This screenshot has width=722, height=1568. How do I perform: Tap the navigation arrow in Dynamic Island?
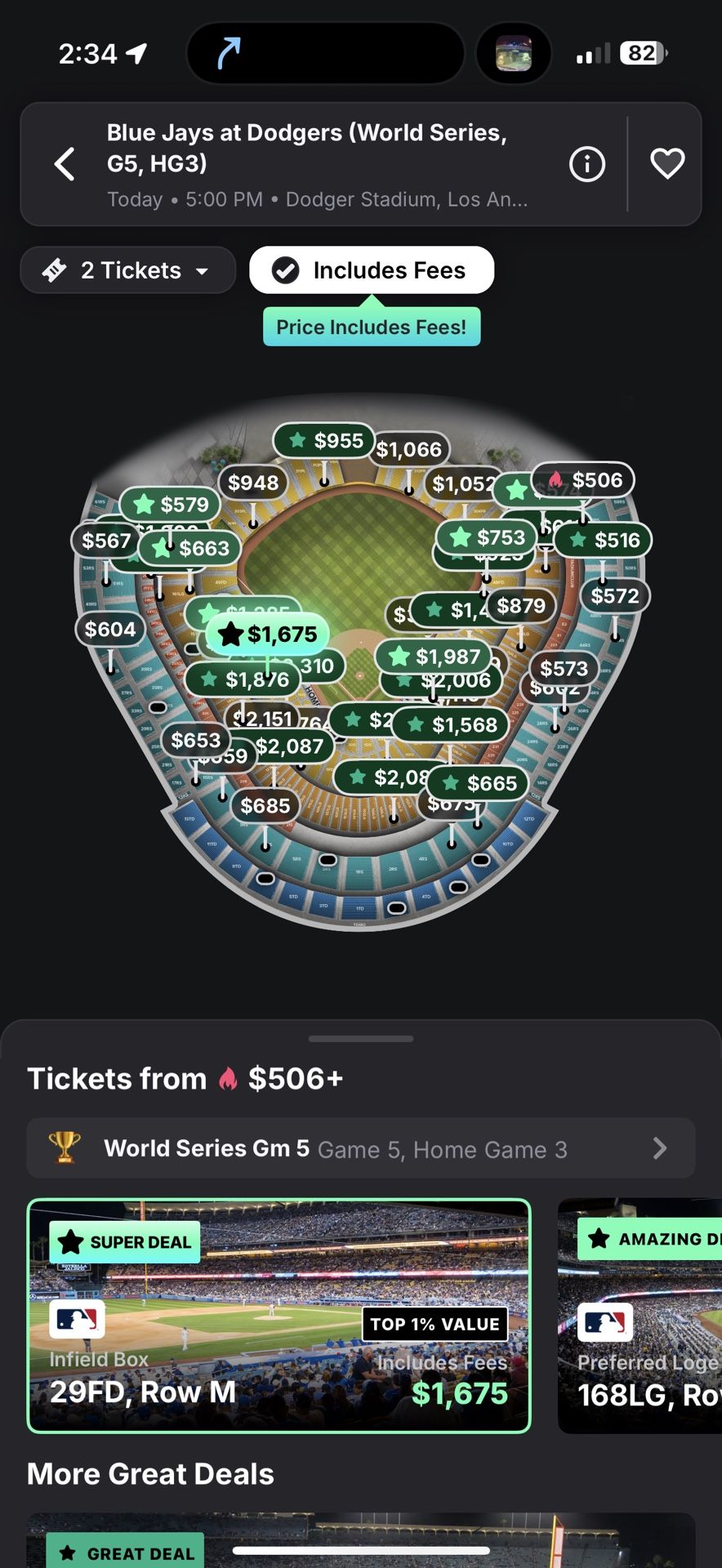click(230, 54)
